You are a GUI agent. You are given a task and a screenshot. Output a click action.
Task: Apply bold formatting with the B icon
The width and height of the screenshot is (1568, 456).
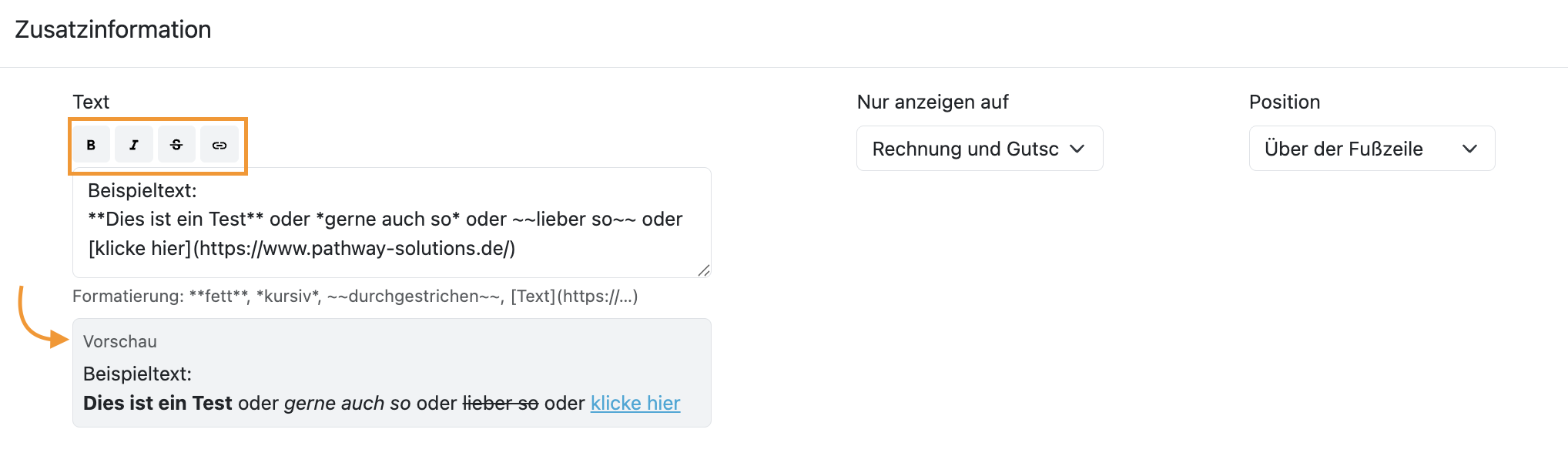point(91,145)
